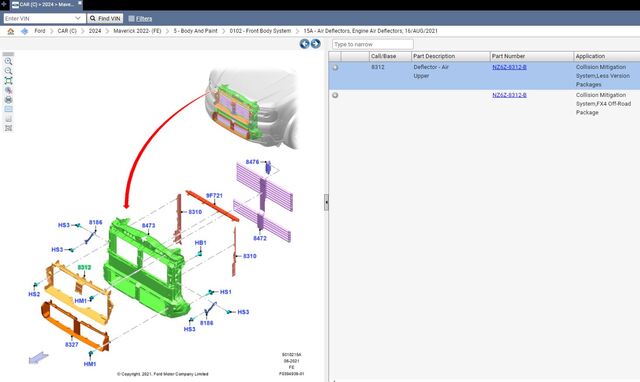Screen dimensions: 640x382
Task: Collapse the splitter handle between diagram and list
Action: 326,202
